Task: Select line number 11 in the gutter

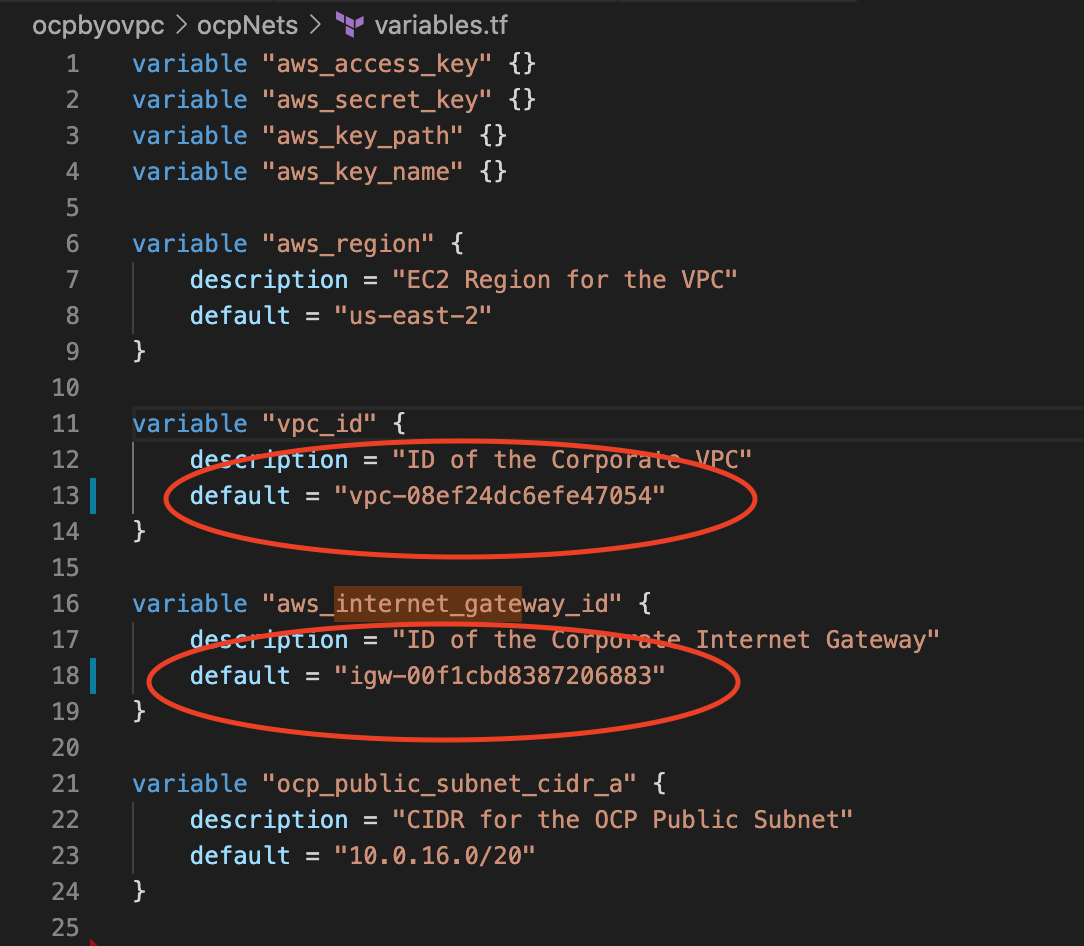Action: (x=65, y=424)
